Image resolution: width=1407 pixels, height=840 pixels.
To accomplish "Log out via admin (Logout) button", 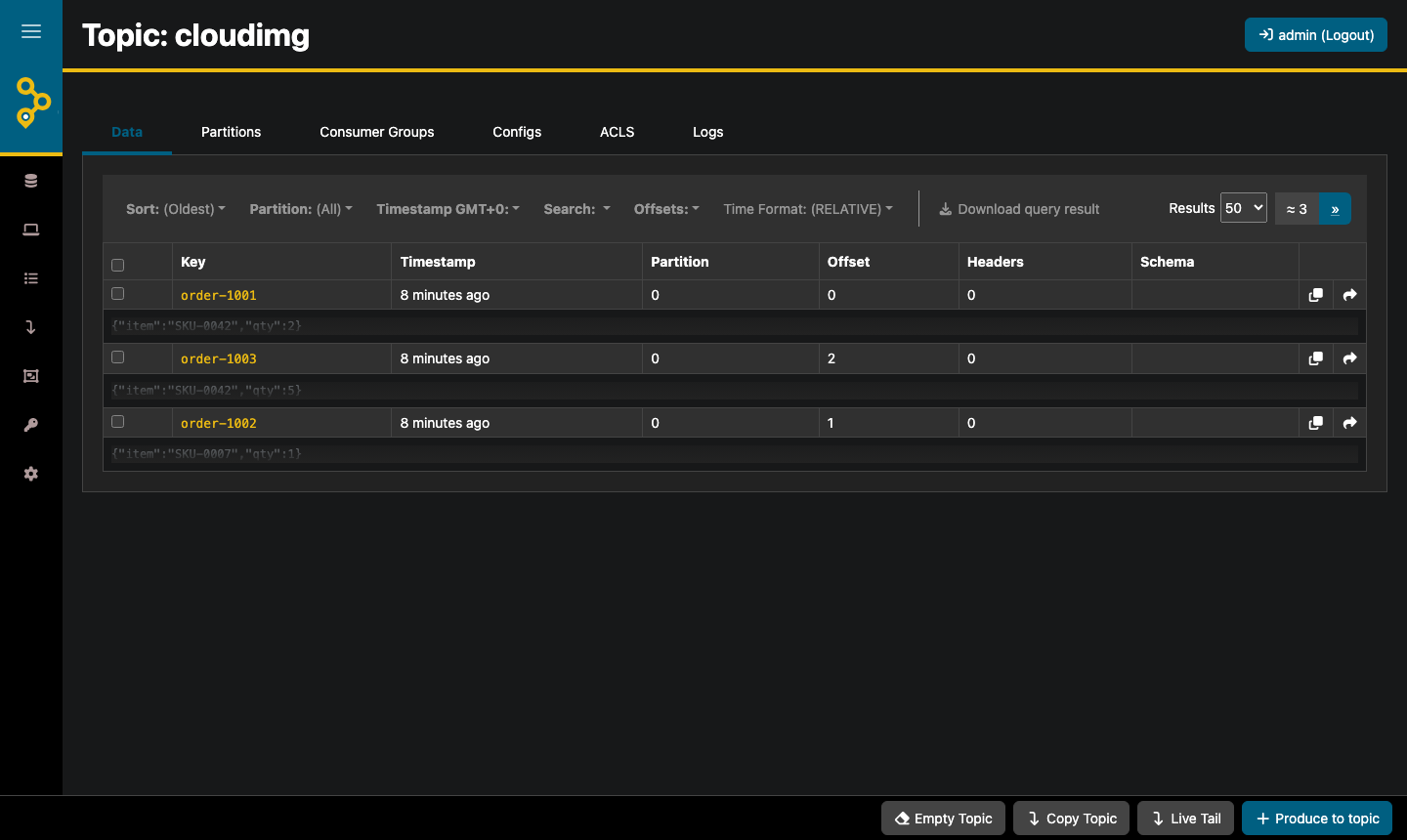I will (x=1316, y=35).
